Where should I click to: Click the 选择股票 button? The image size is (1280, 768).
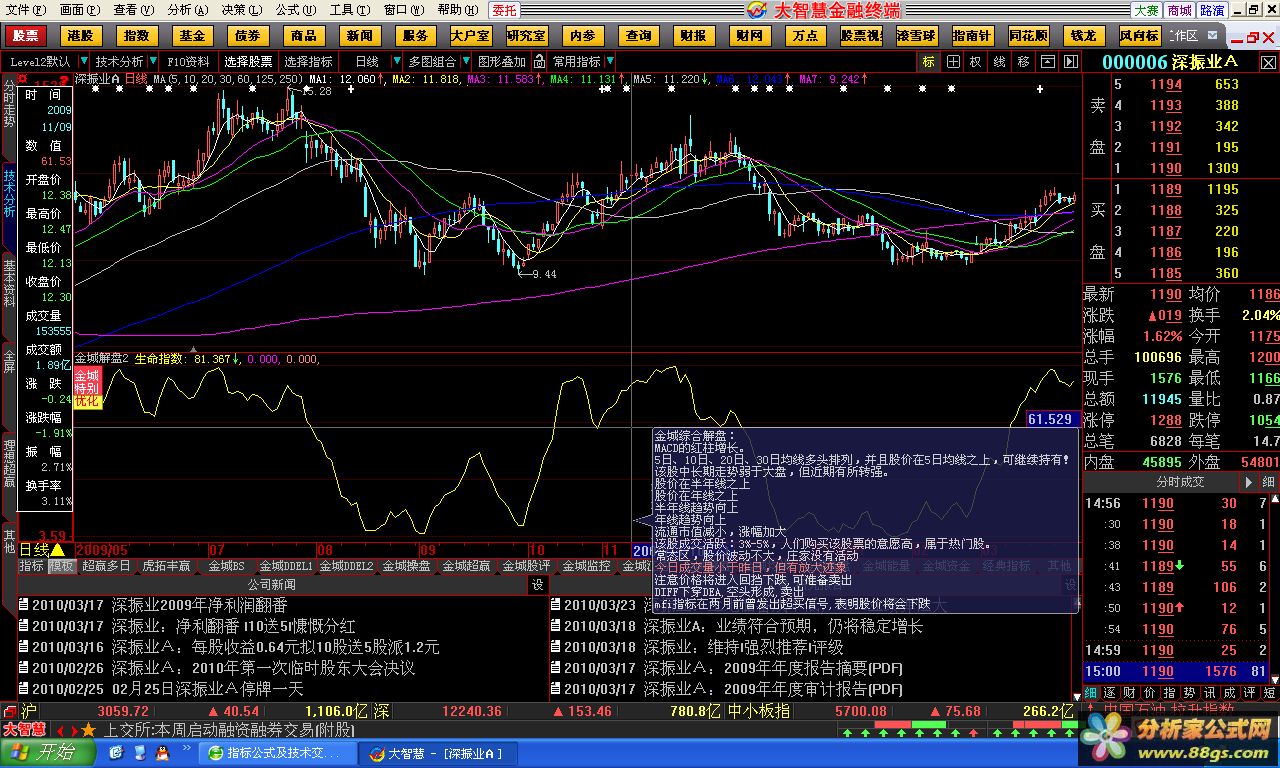click(x=248, y=62)
